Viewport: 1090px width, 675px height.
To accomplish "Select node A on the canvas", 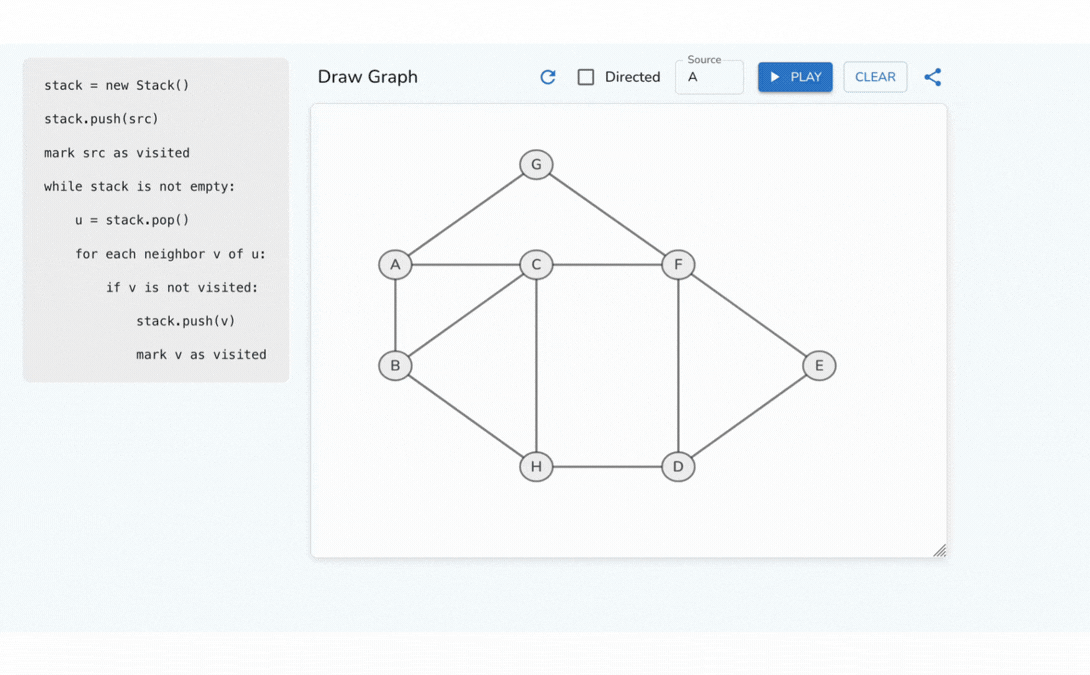I will pos(394,264).
